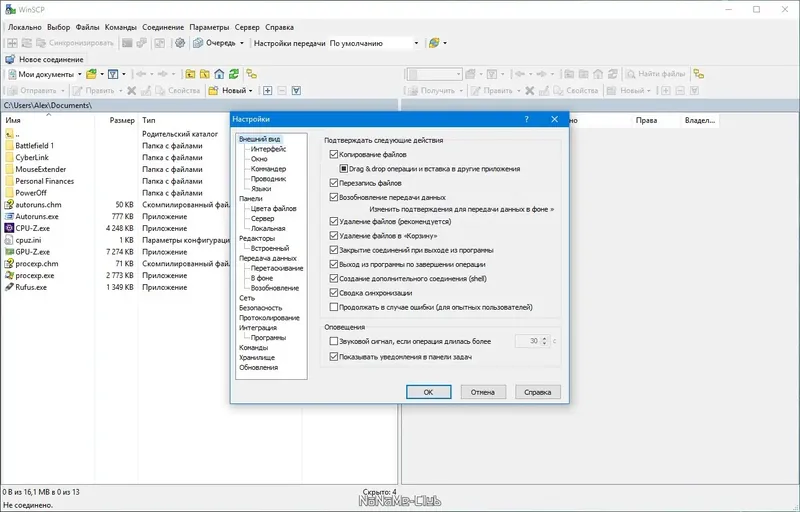This screenshot has width=800, height=512.
Task: Open the remote panel path combo box
Action: (x=434, y=74)
